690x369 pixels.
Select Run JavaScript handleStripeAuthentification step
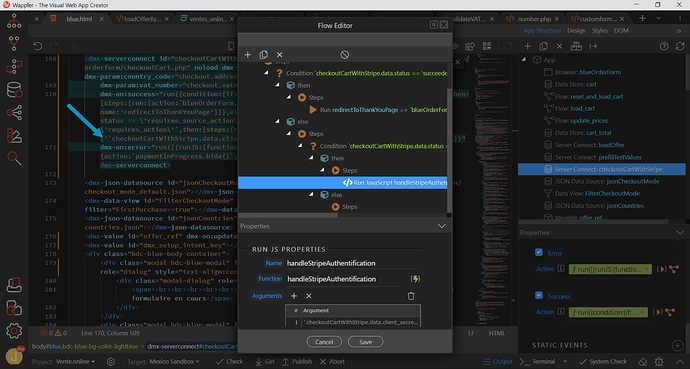coord(343,183)
